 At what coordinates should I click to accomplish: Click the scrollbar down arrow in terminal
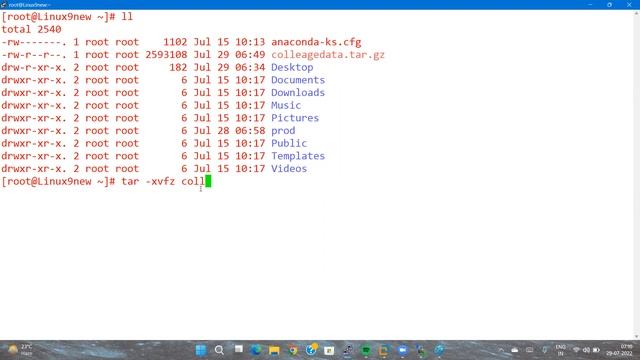tap(636, 337)
